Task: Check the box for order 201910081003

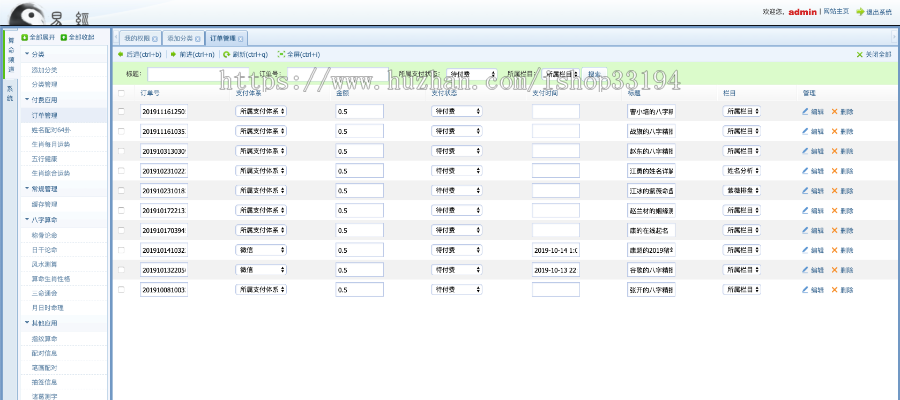Action: tap(121, 289)
